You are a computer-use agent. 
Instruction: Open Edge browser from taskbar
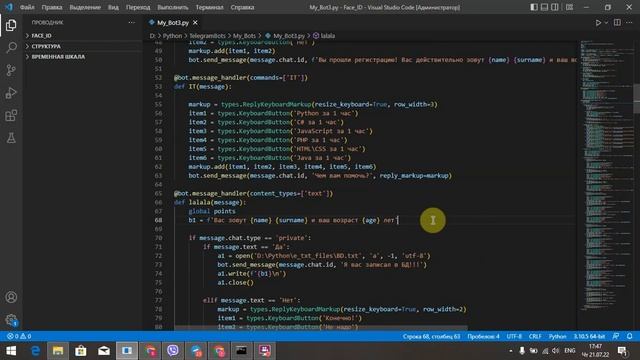click(x=35, y=351)
